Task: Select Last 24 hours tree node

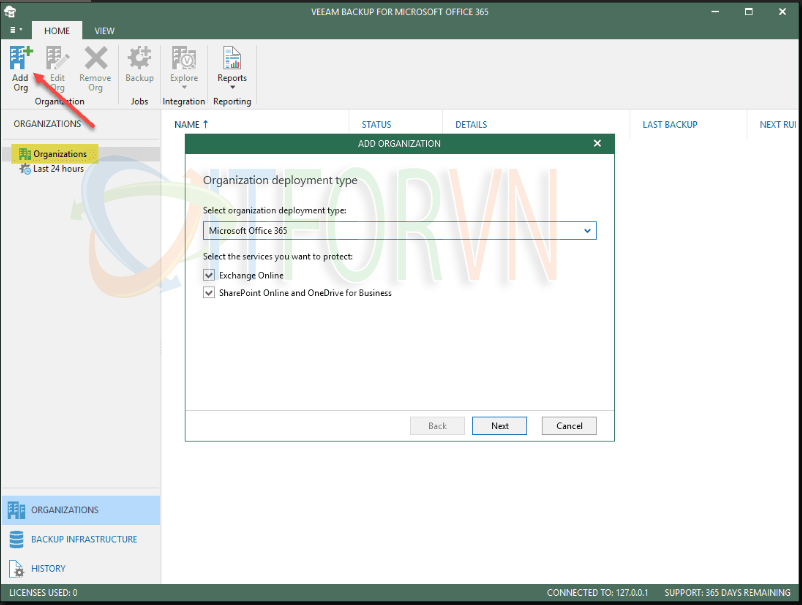Action: pos(58,169)
